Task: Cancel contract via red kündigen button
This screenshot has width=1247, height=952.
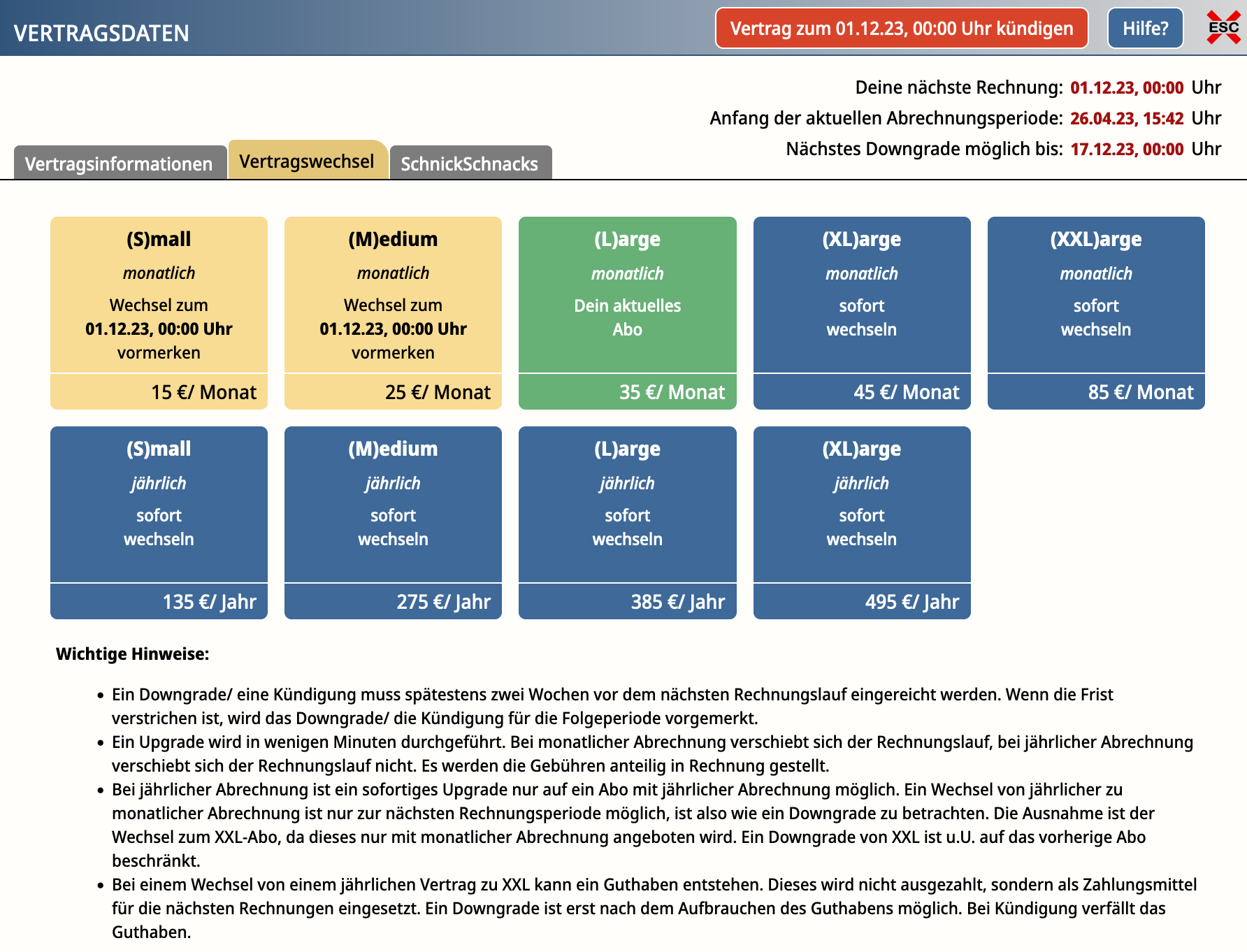Action: click(x=902, y=28)
